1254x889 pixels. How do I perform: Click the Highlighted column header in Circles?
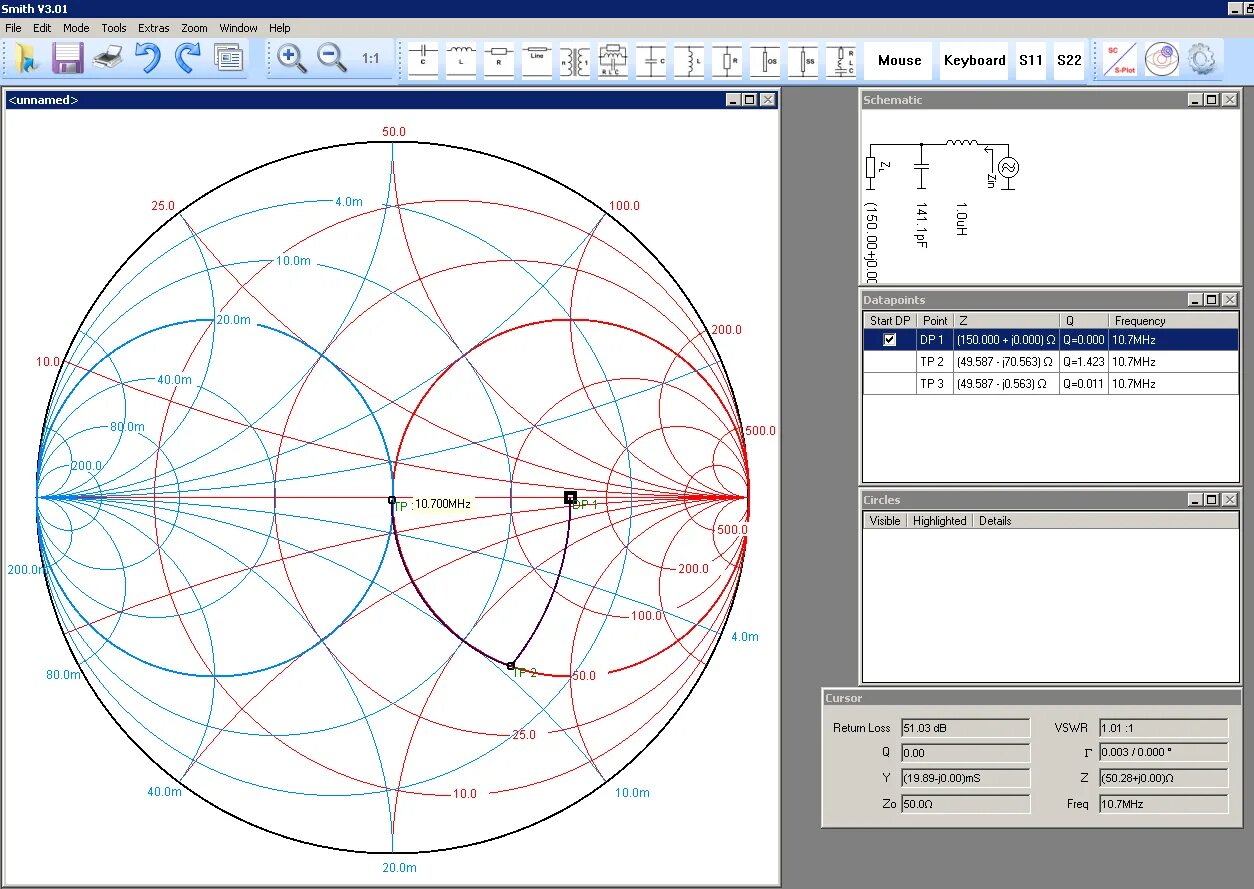[939, 521]
